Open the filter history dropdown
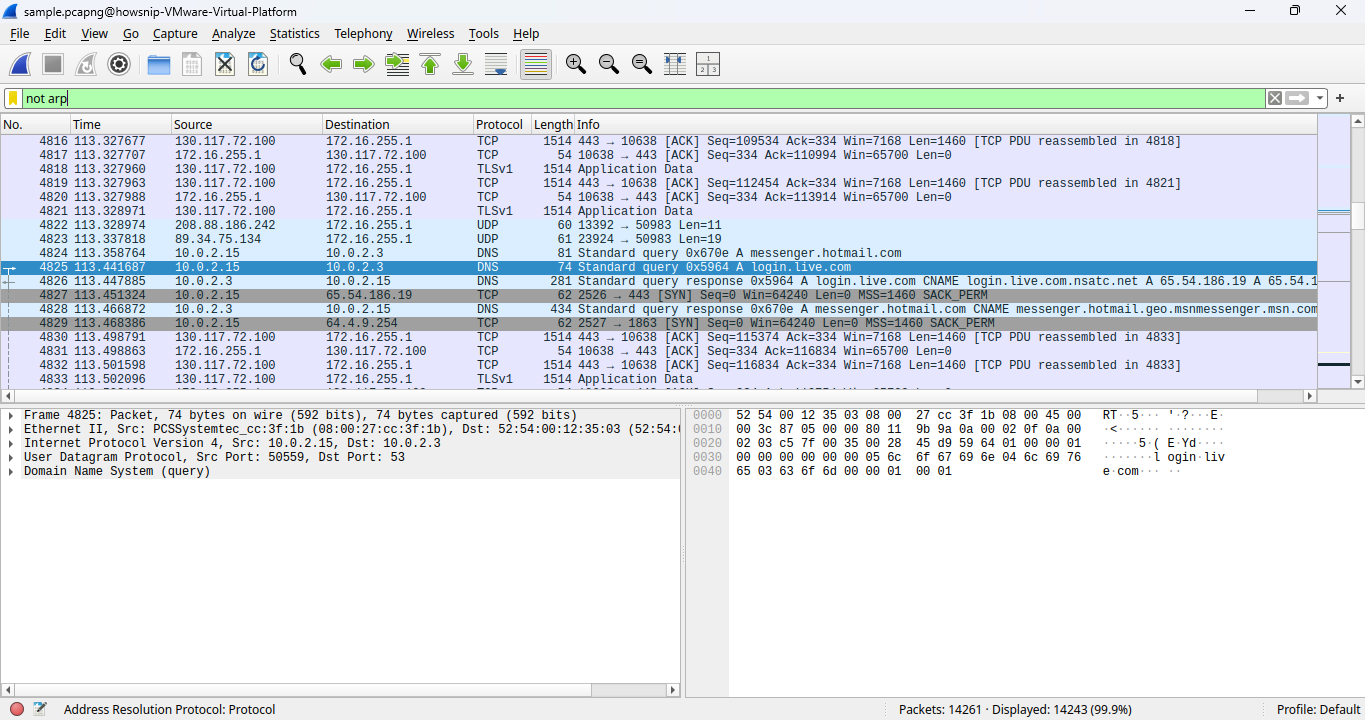Viewport: 1365px width, 720px height. pyautogui.click(x=1321, y=98)
